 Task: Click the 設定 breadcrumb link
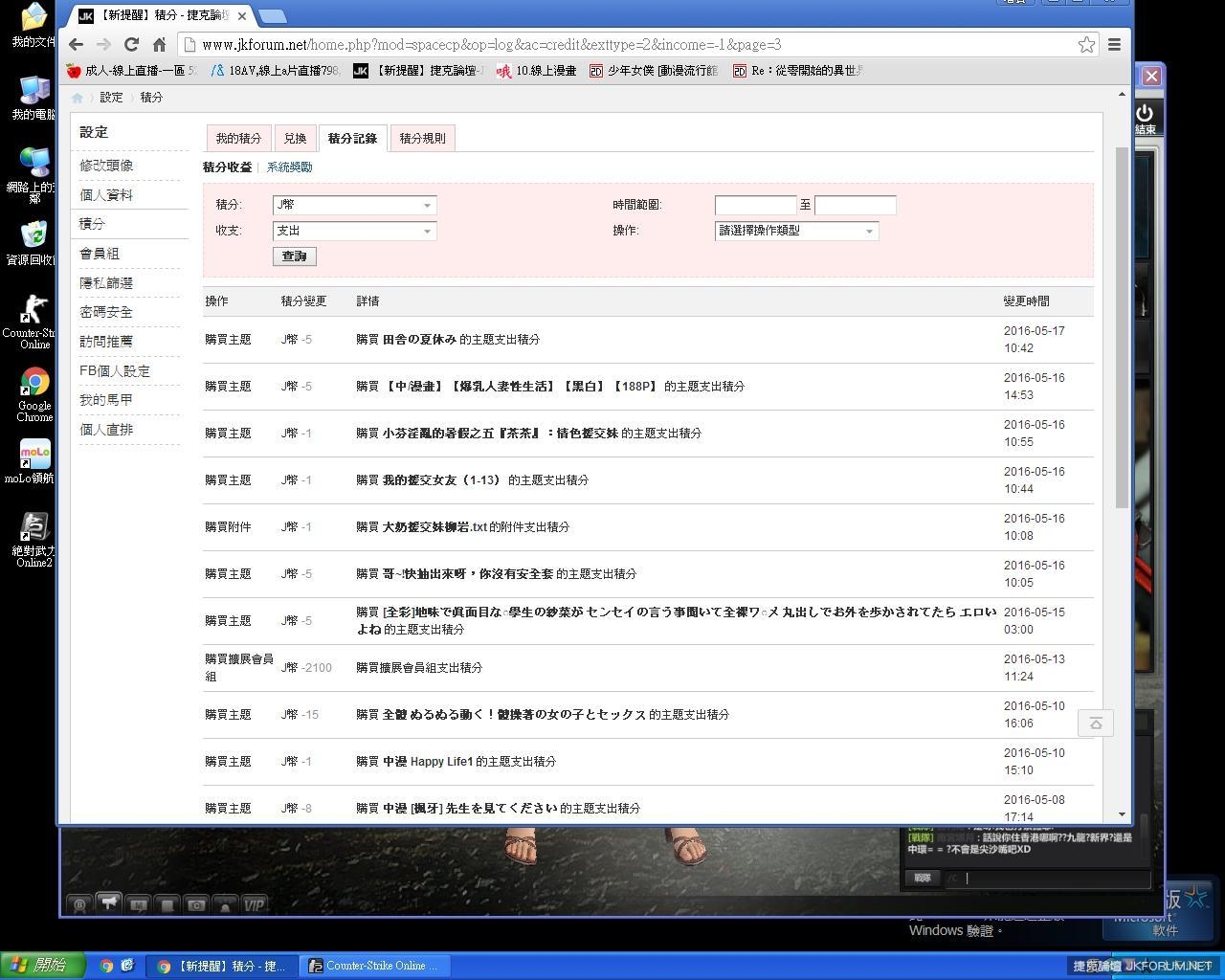tap(111, 98)
